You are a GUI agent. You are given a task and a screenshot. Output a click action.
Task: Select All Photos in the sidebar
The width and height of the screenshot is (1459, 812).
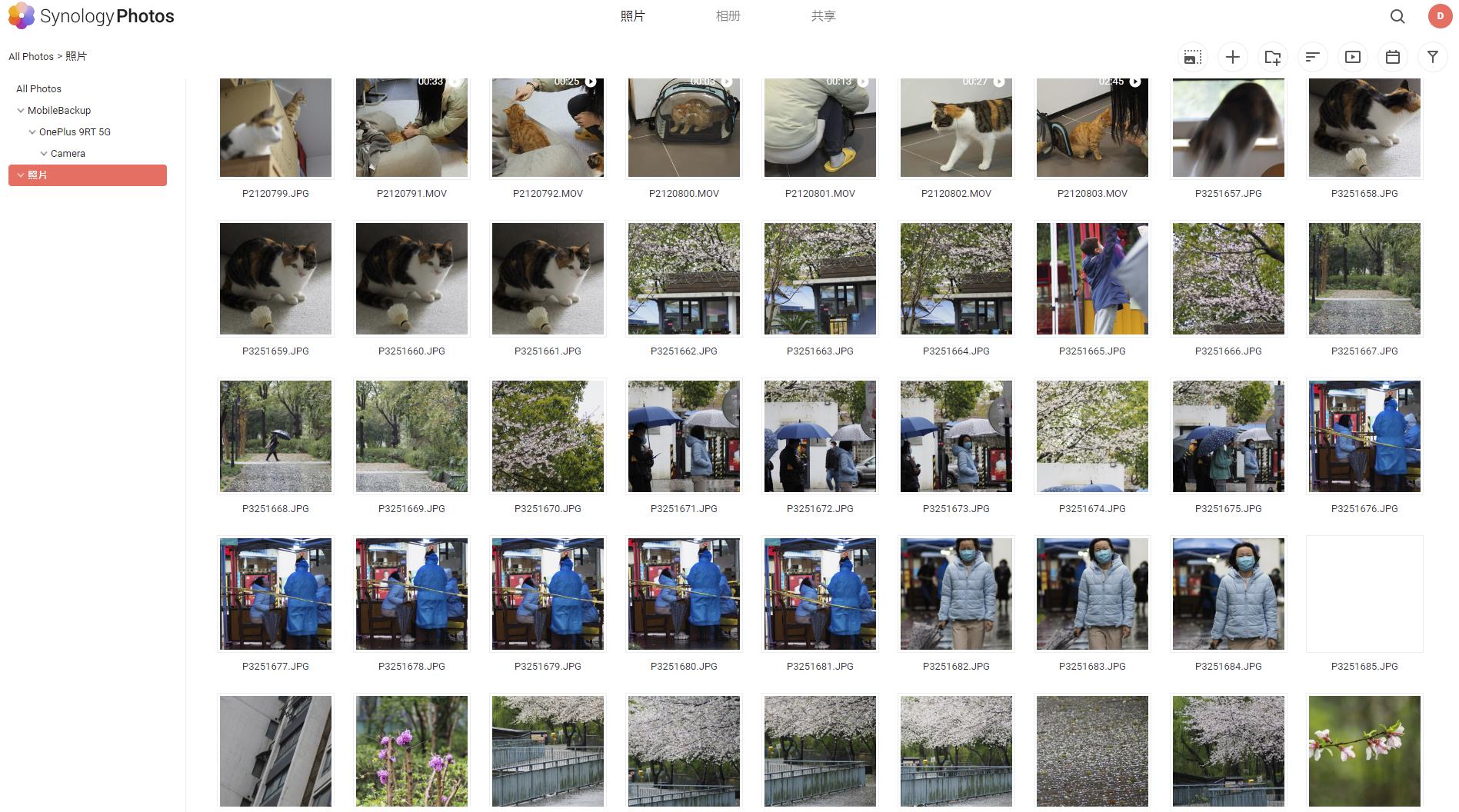pyautogui.click(x=38, y=89)
